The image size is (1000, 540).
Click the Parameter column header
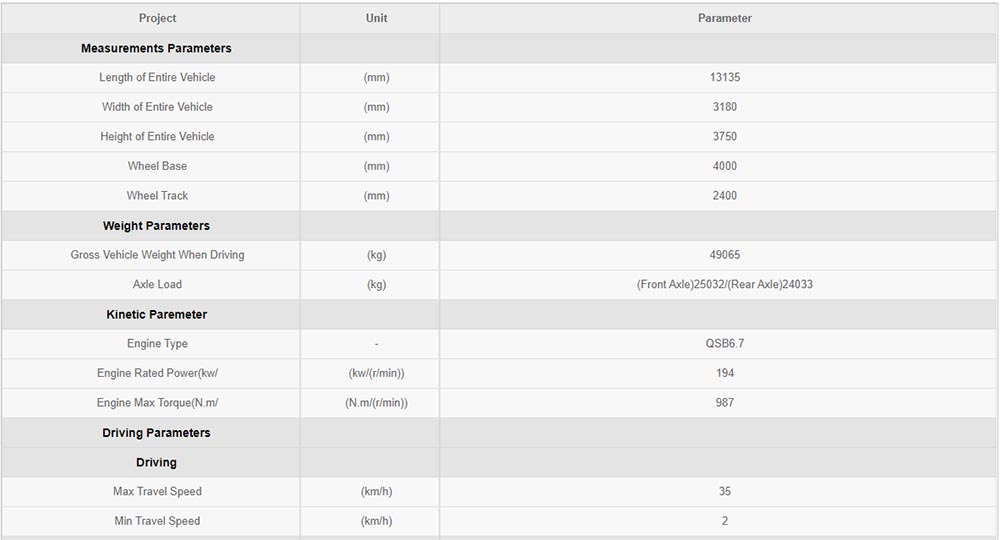pos(724,18)
